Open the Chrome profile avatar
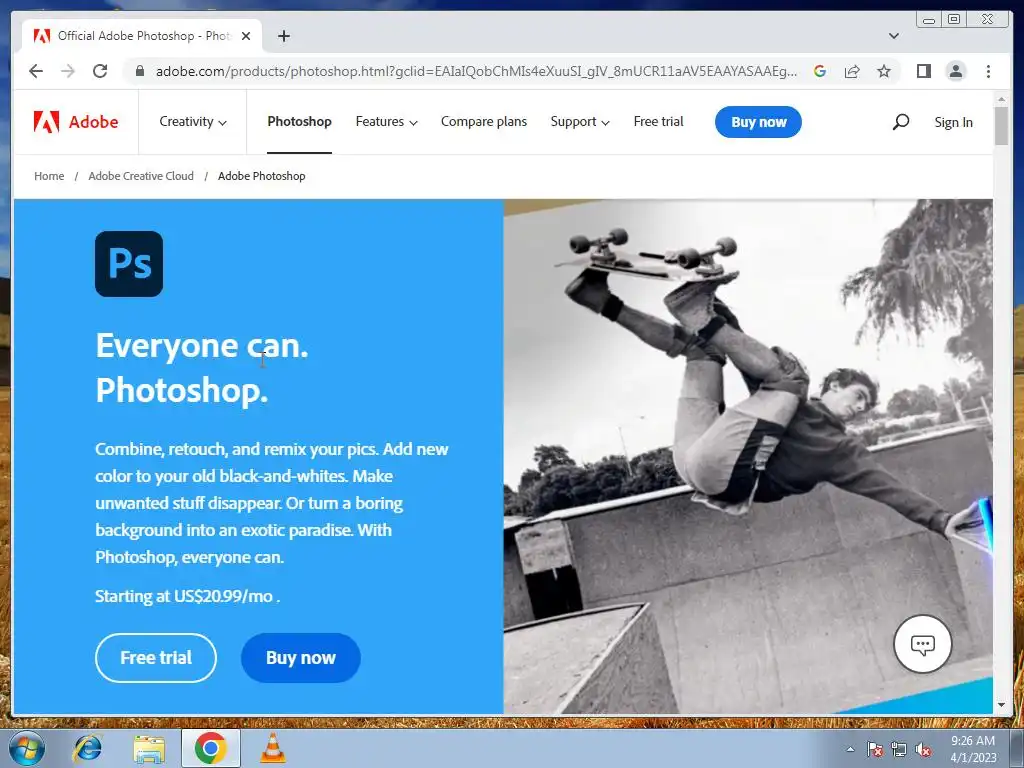The image size is (1024, 768). pos(955,71)
